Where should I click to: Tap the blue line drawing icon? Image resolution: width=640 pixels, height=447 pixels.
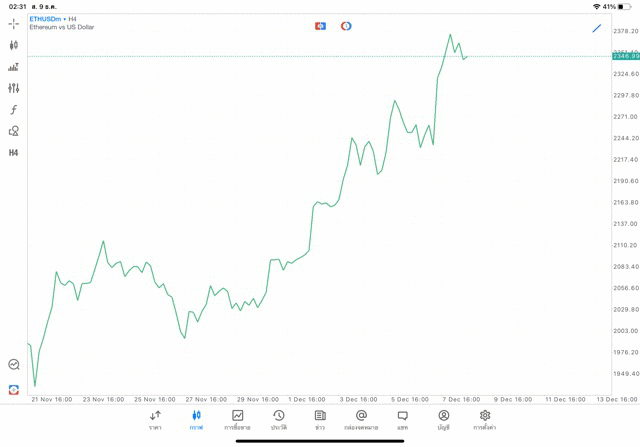[597, 28]
